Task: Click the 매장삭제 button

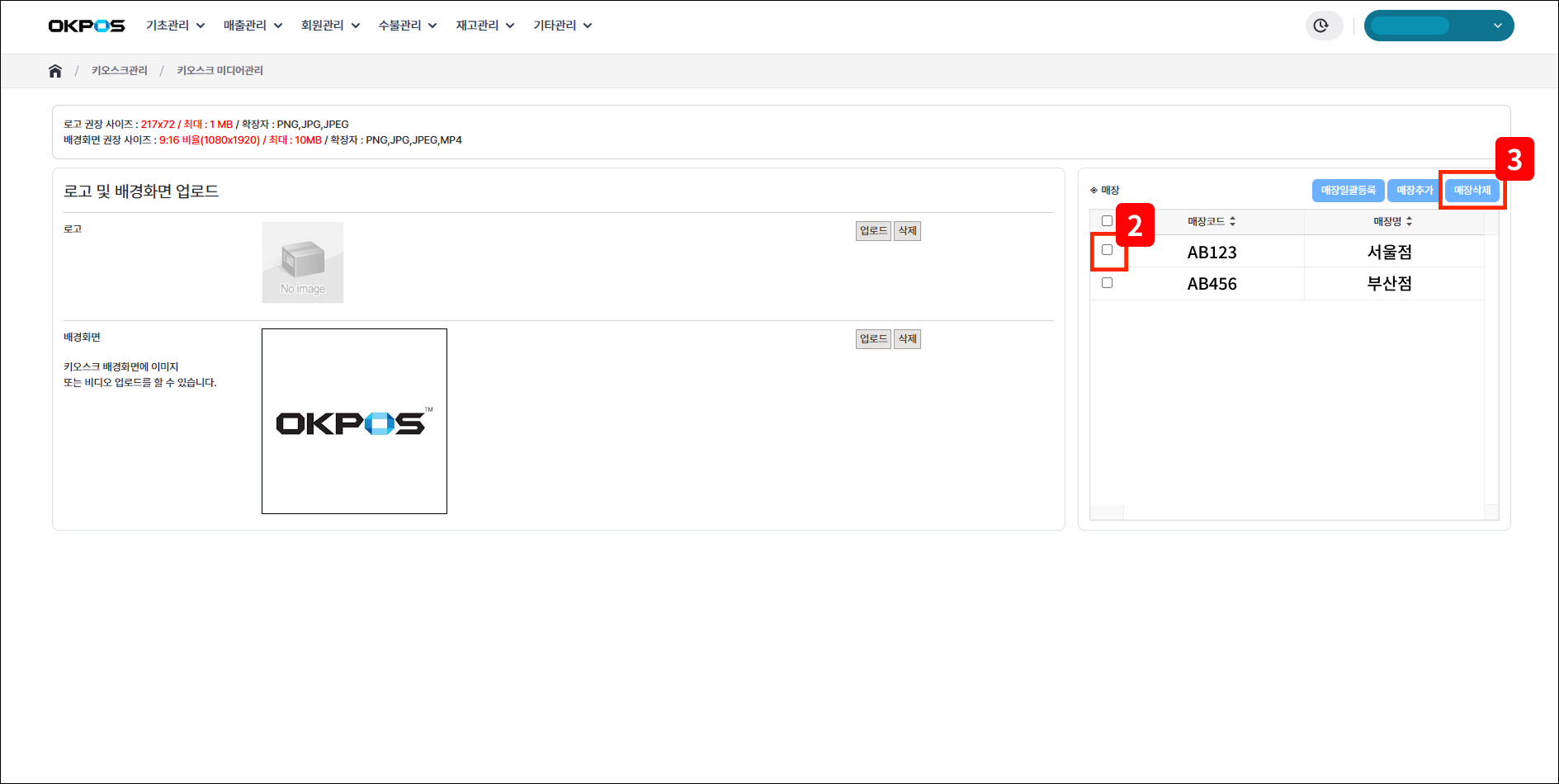Action: pos(1472,191)
